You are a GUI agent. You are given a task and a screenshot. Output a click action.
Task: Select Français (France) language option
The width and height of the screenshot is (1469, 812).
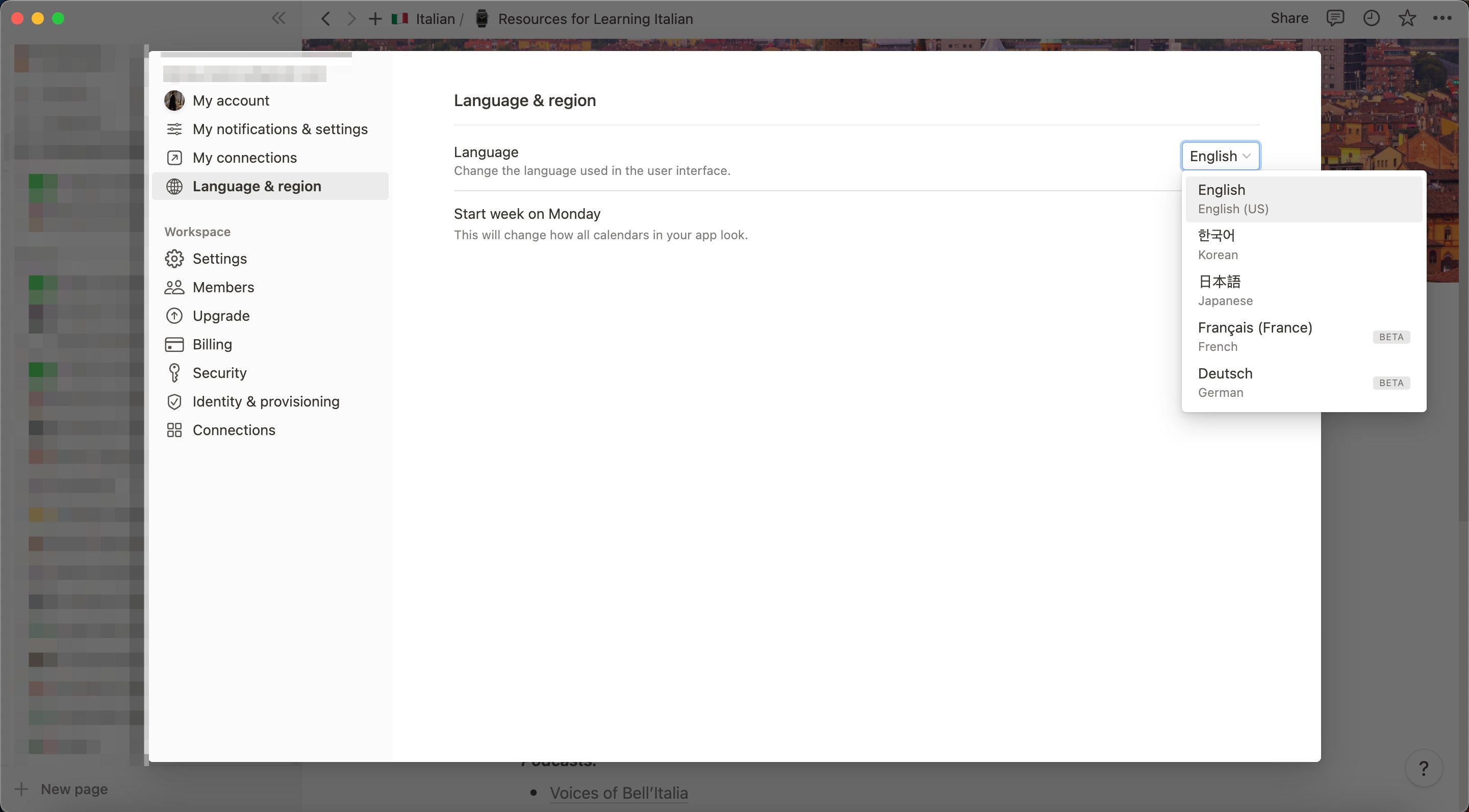pyautogui.click(x=1303, y=337)
